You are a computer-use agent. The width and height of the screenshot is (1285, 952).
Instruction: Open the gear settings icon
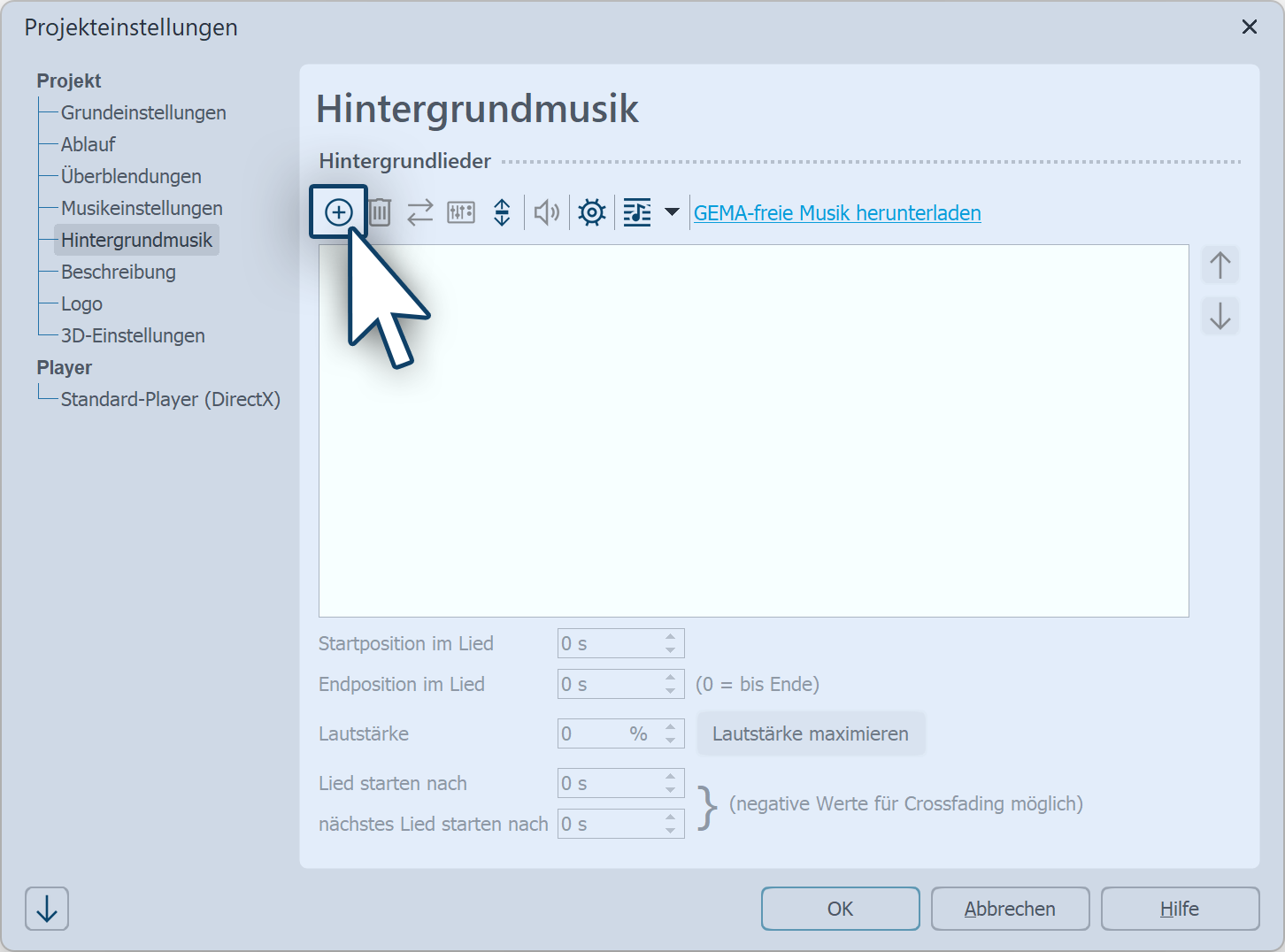coord(590,211)
